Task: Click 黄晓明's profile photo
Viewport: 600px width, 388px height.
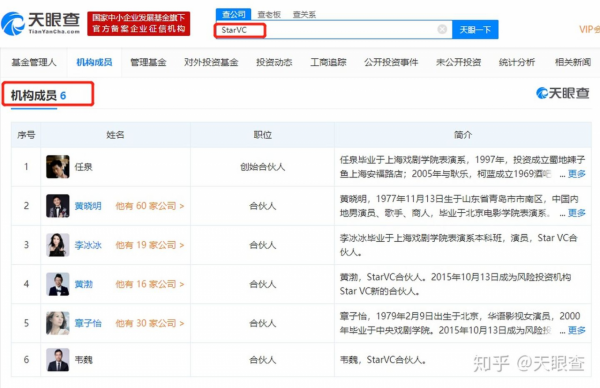Action: (x=58, y=206)
